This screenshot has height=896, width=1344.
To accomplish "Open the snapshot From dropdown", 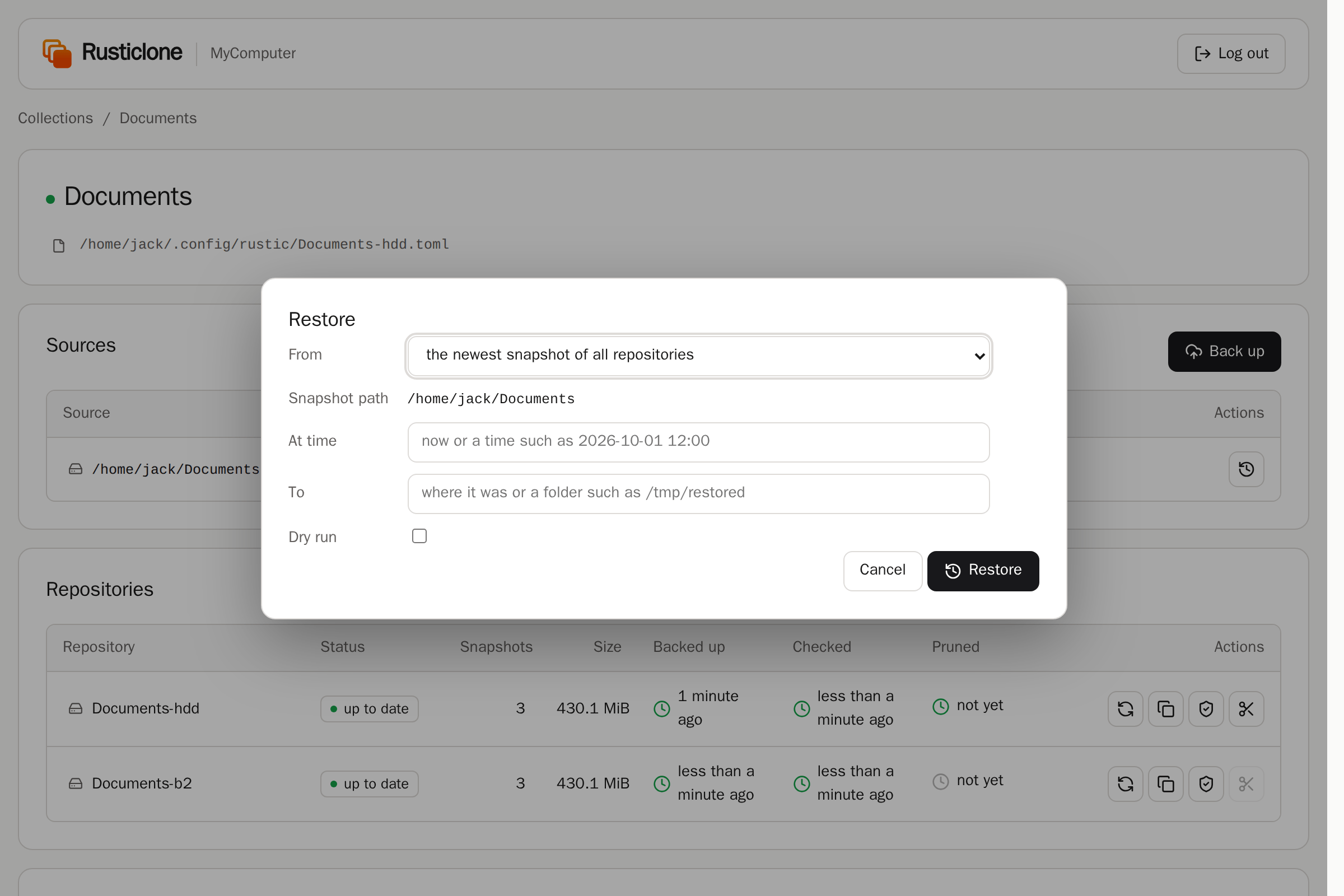I will click(x=698, y=356).
